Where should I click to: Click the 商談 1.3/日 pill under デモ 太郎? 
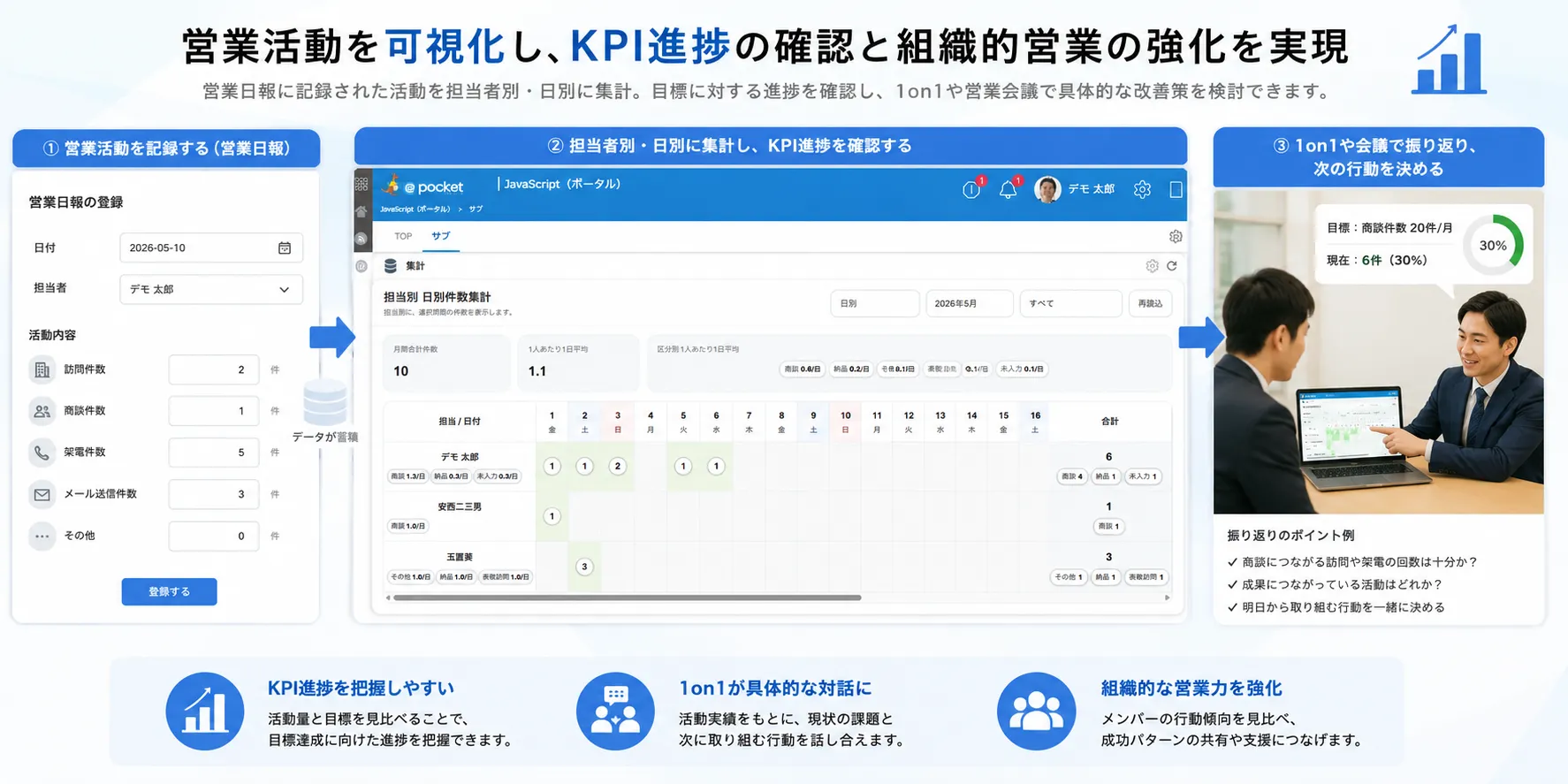[x=408, y=476]
